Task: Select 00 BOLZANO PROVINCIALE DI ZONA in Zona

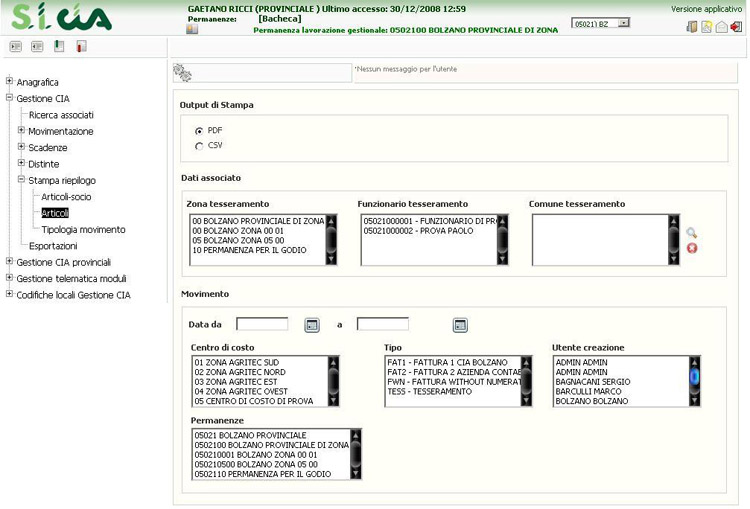Action: [x=258, y=221]
